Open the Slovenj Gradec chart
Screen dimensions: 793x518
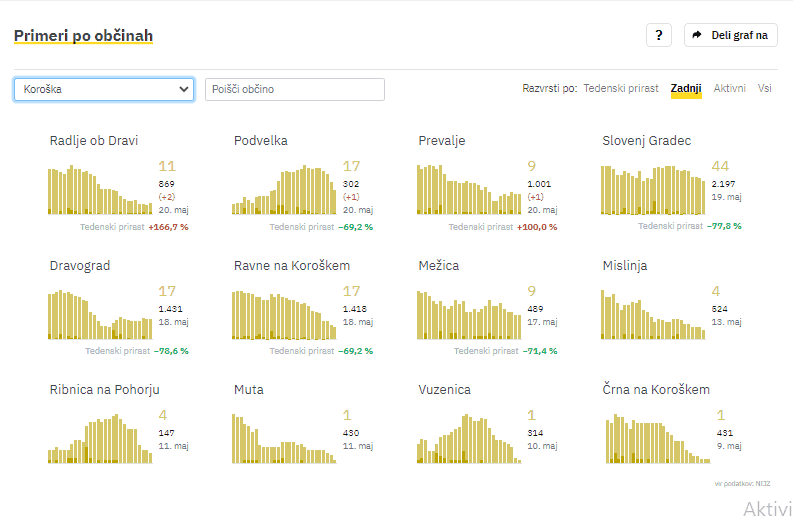(653, 190)
